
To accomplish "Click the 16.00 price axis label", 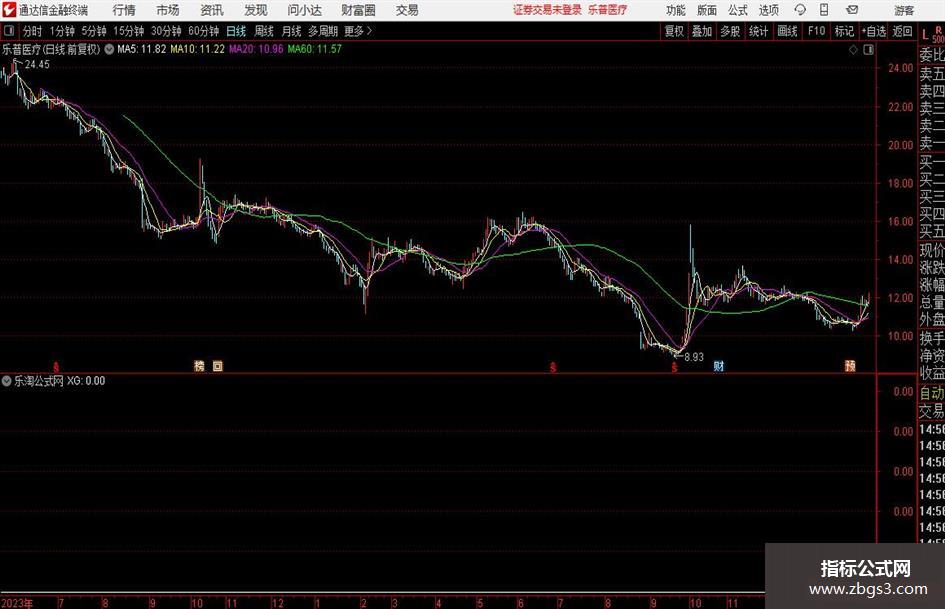I will [x=901, y=221].
